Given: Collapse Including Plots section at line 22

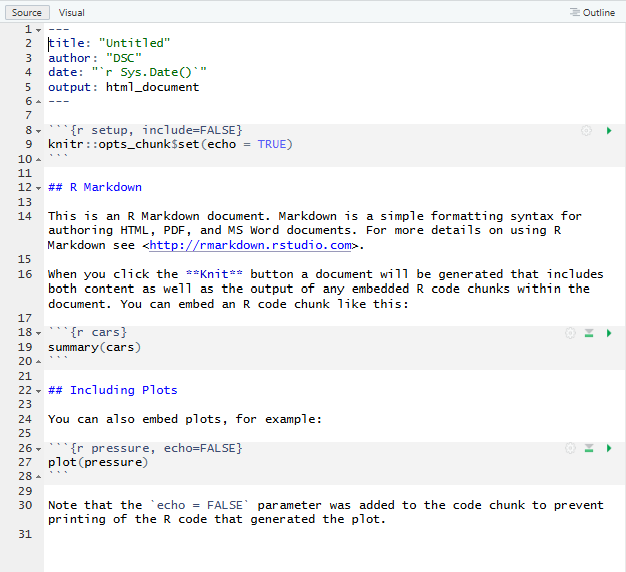Looking at the screenshot, I should click(38, 391).
